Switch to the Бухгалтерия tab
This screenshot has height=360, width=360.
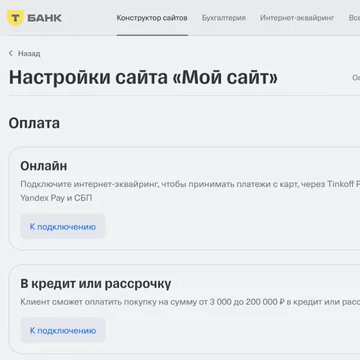[224, 18]
